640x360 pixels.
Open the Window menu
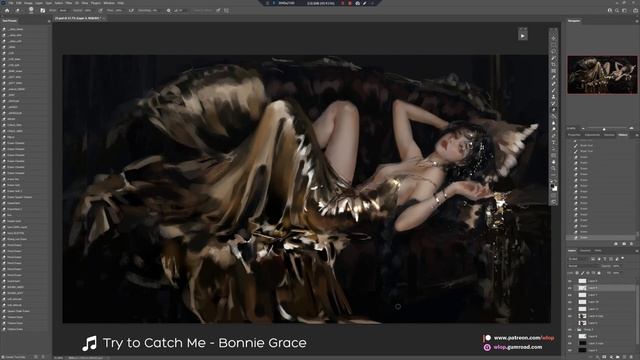109,3
